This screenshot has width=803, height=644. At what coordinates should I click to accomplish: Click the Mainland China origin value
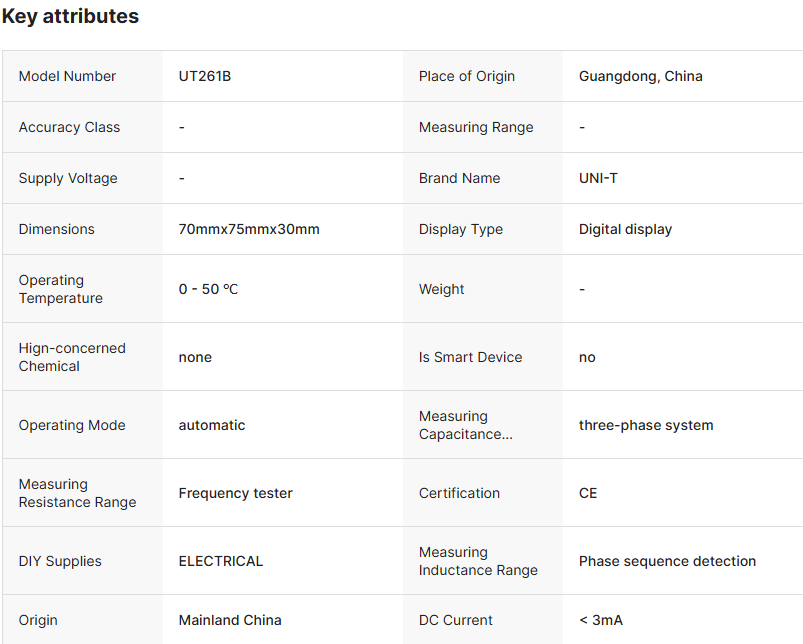click(x=230, y=620)
